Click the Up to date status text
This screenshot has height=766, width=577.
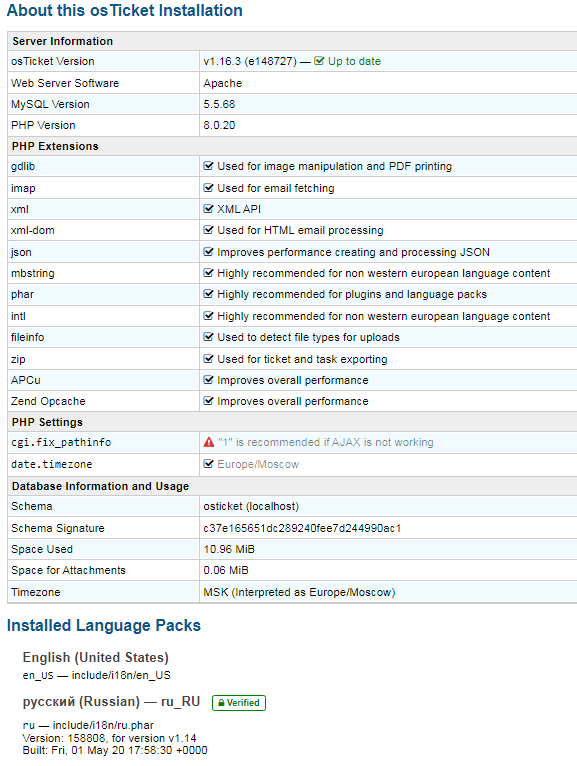[354, 61]
